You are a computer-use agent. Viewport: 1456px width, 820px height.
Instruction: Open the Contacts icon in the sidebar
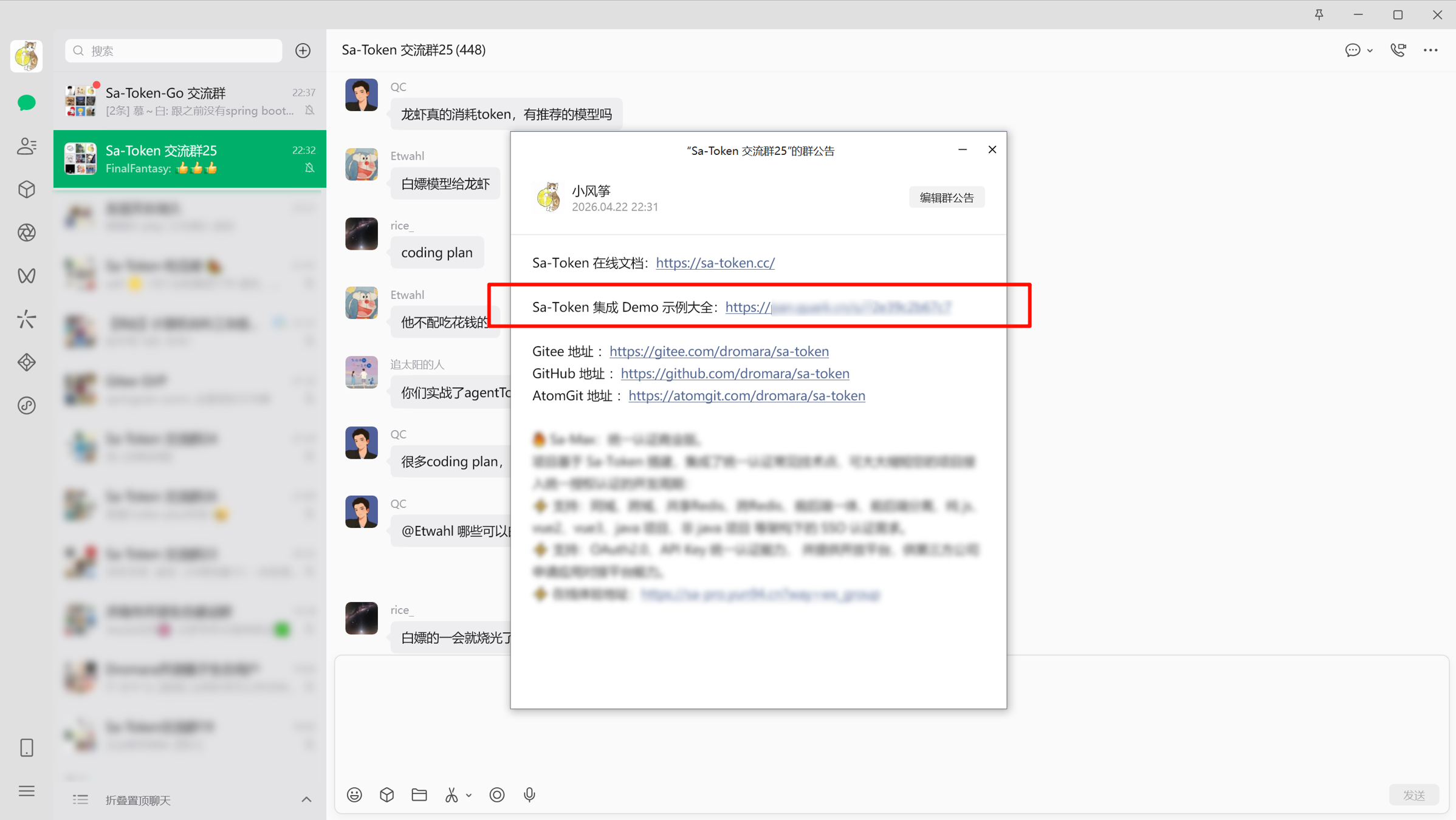click(26, 146)
